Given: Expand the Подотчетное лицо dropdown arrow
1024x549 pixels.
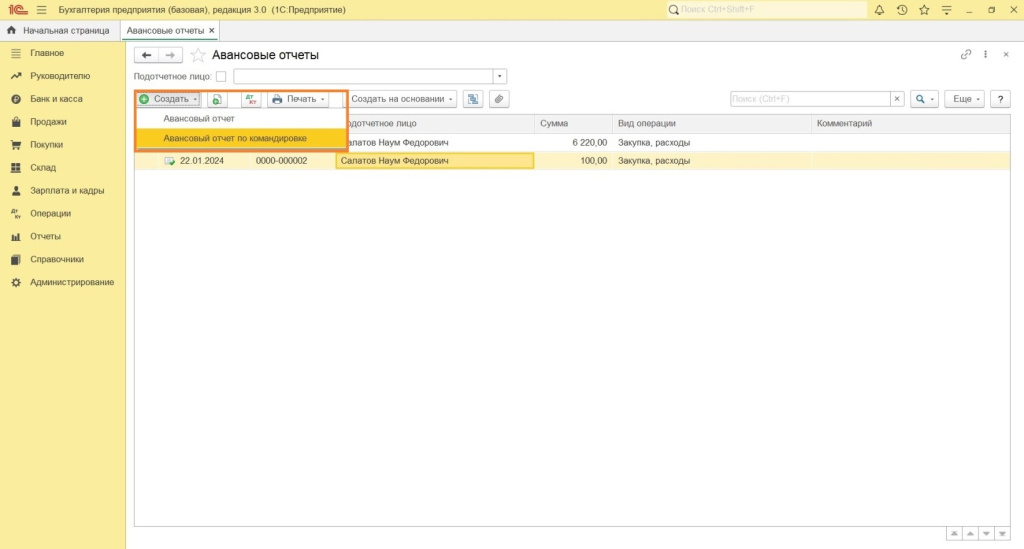Looking at the screenshot, I should tap(500, 76).
